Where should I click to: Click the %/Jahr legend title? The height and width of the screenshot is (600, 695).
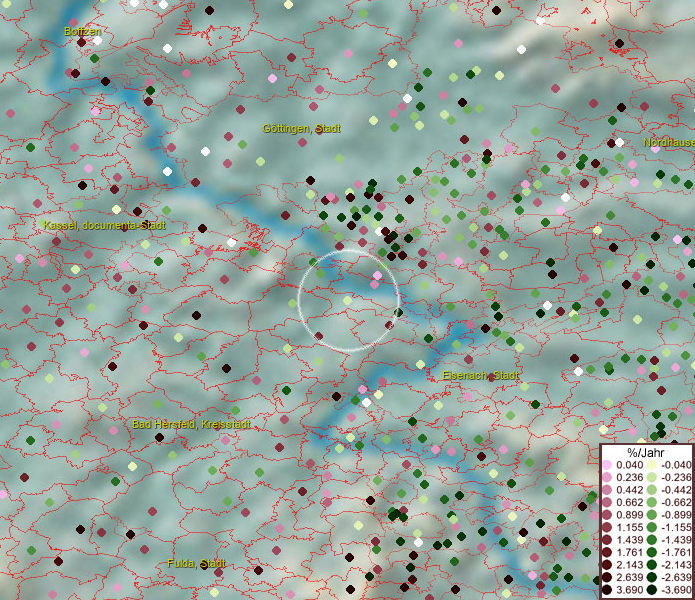[x=646, y=452]
